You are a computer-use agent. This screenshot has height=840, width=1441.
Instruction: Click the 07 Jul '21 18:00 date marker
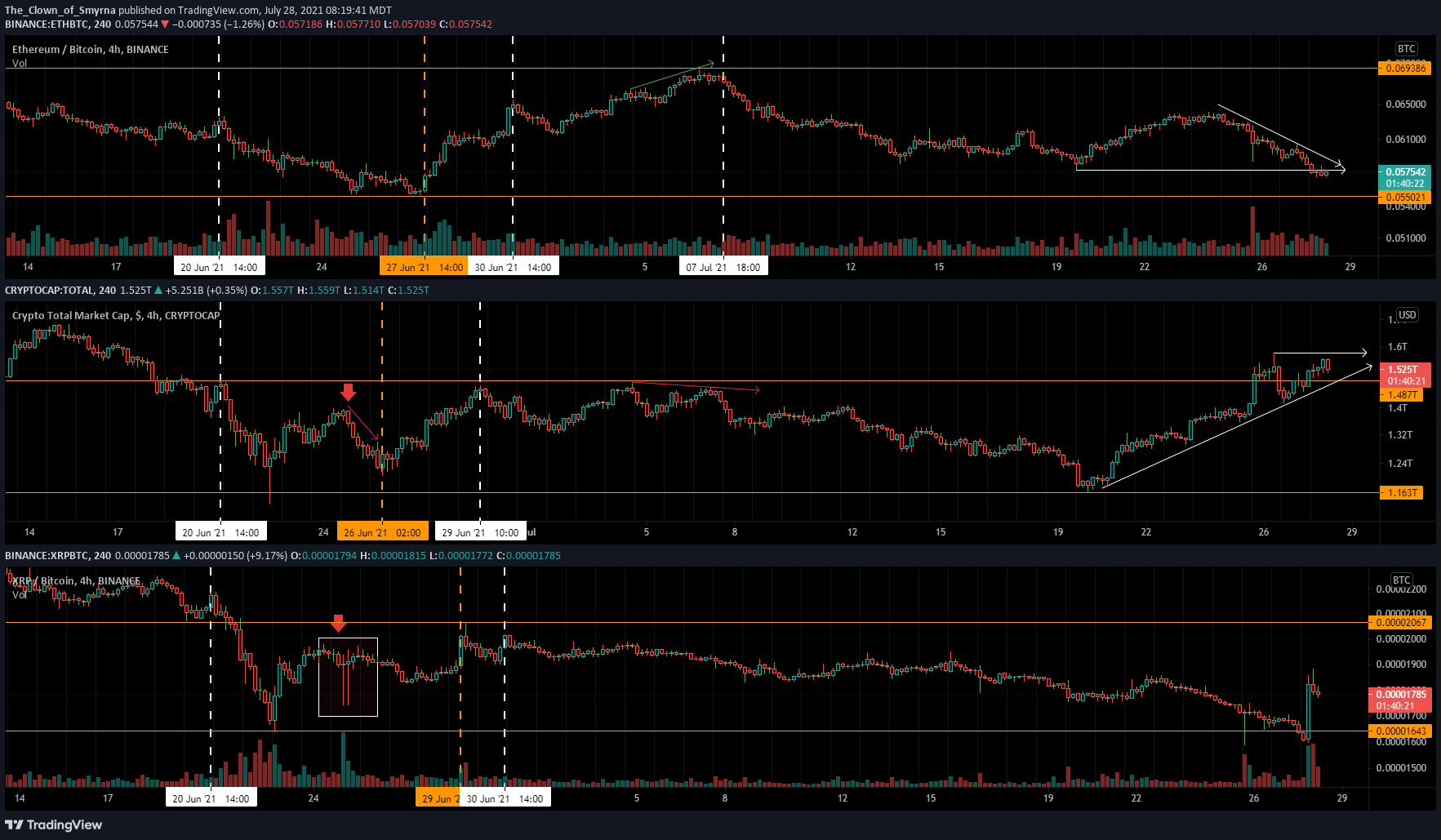tap(723, 267)
